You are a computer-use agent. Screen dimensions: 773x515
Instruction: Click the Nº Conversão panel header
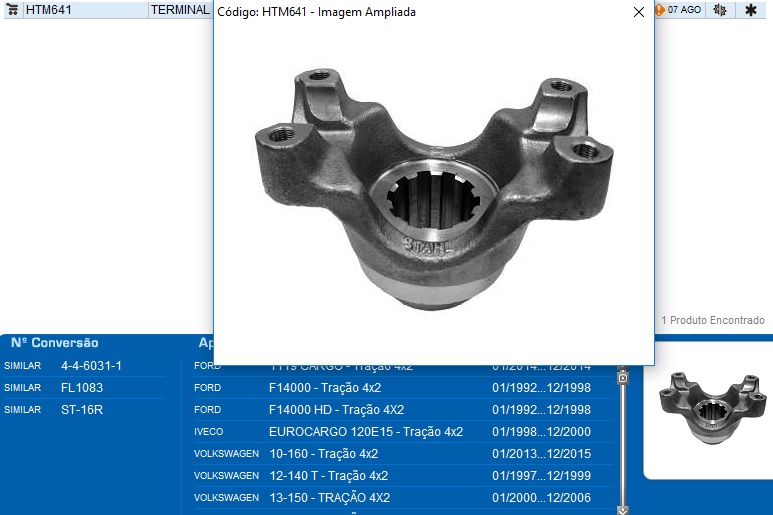(55, 343)
